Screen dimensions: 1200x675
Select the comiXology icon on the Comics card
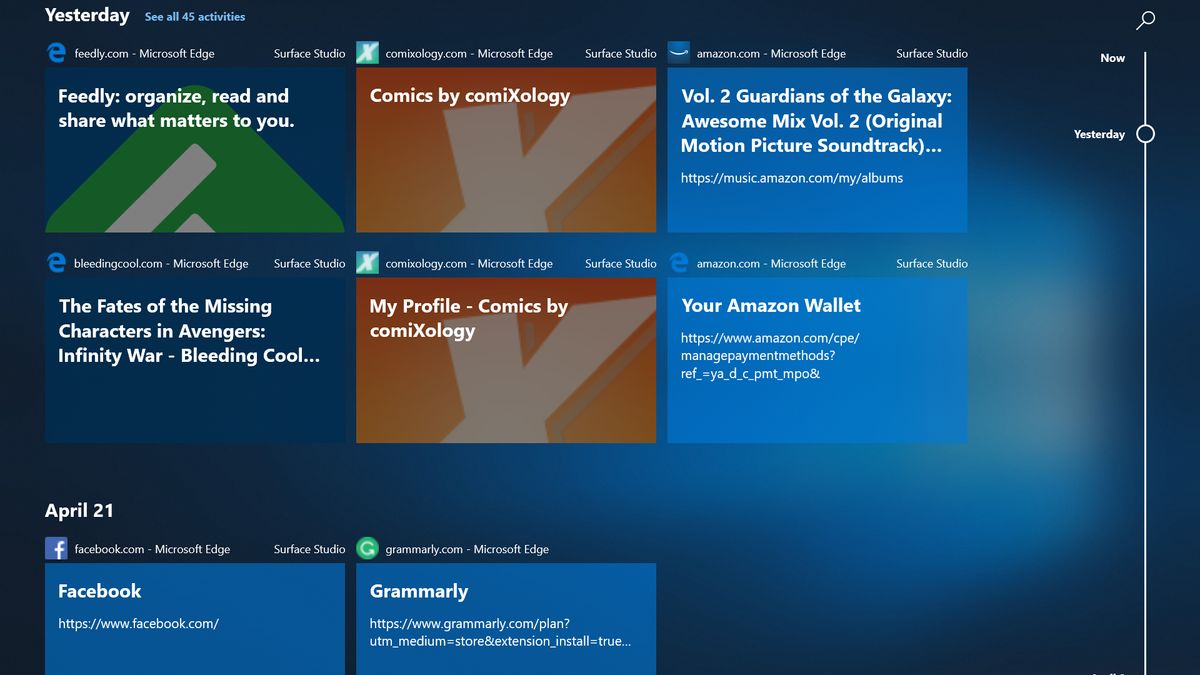point(367,52)
